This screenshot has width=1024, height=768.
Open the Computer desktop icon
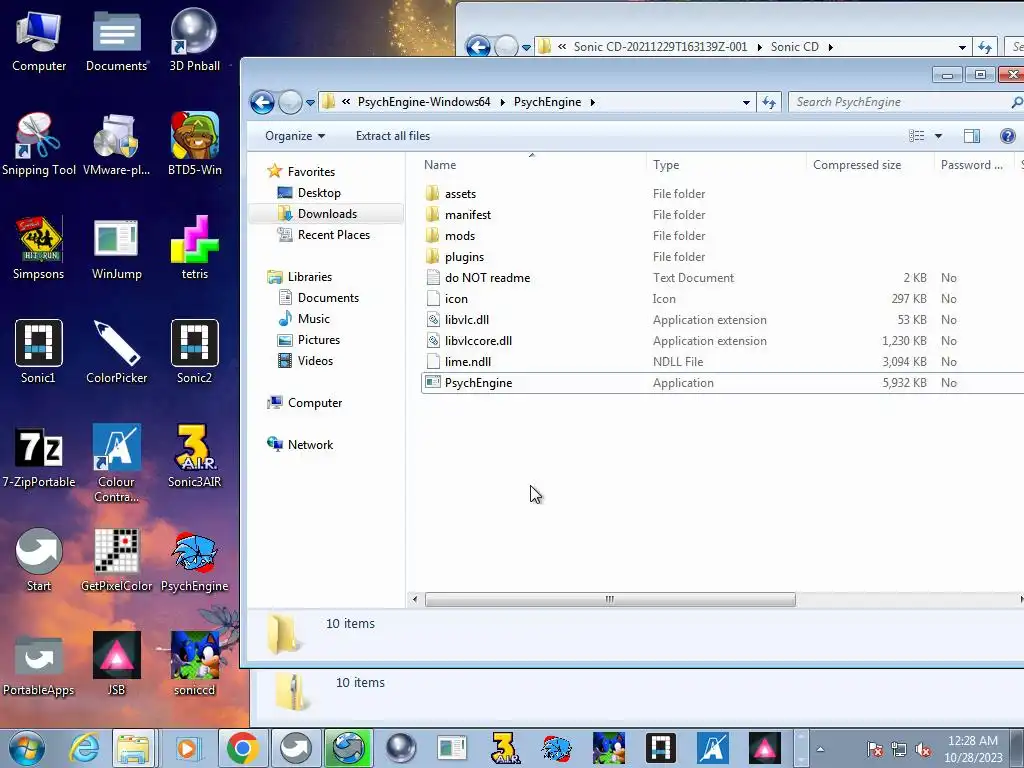coord(39,40)
